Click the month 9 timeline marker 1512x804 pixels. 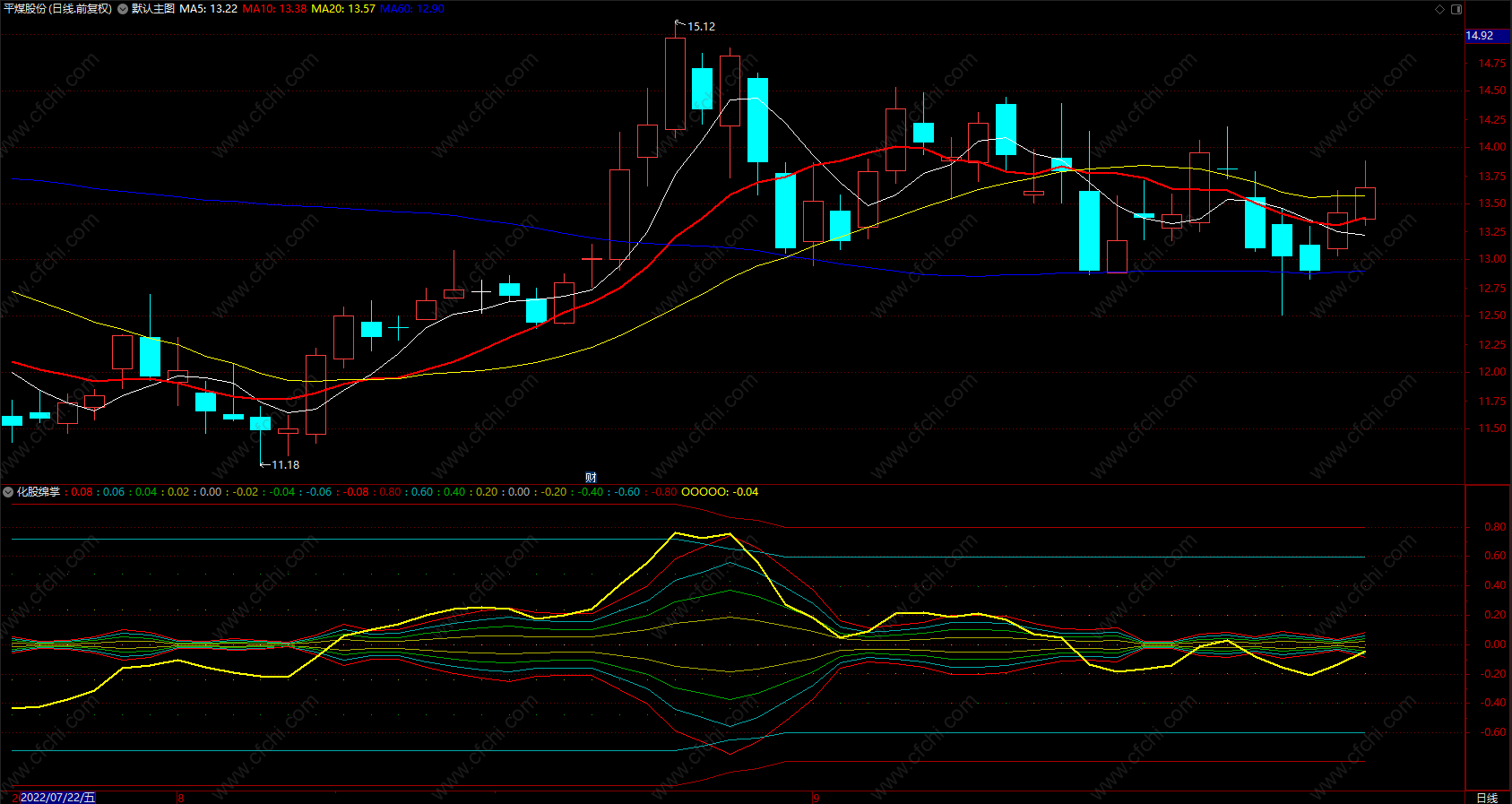coord(816,798)
